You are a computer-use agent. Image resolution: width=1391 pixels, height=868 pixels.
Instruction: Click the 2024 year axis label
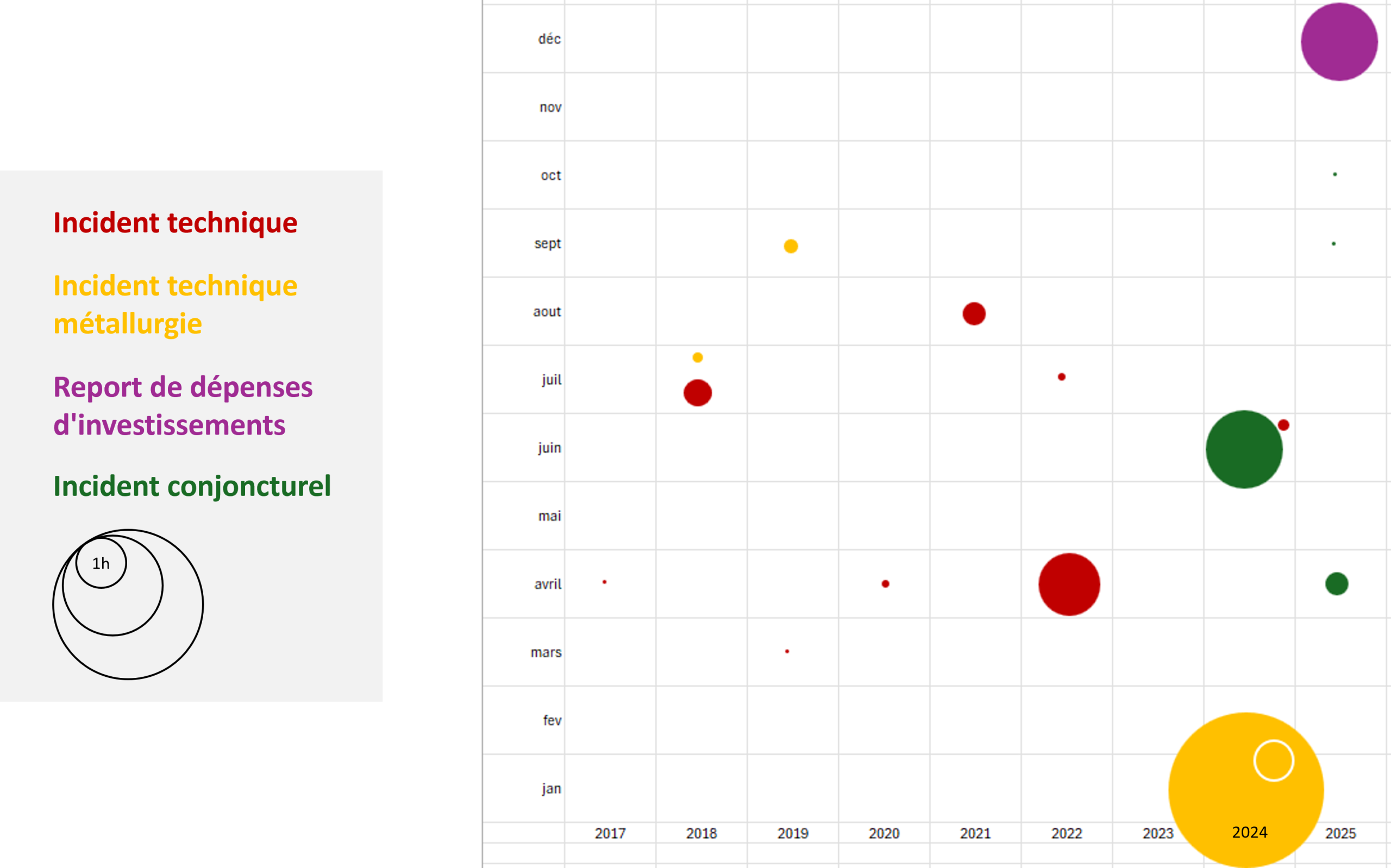pyautogui.click(x=1249, y=832)
